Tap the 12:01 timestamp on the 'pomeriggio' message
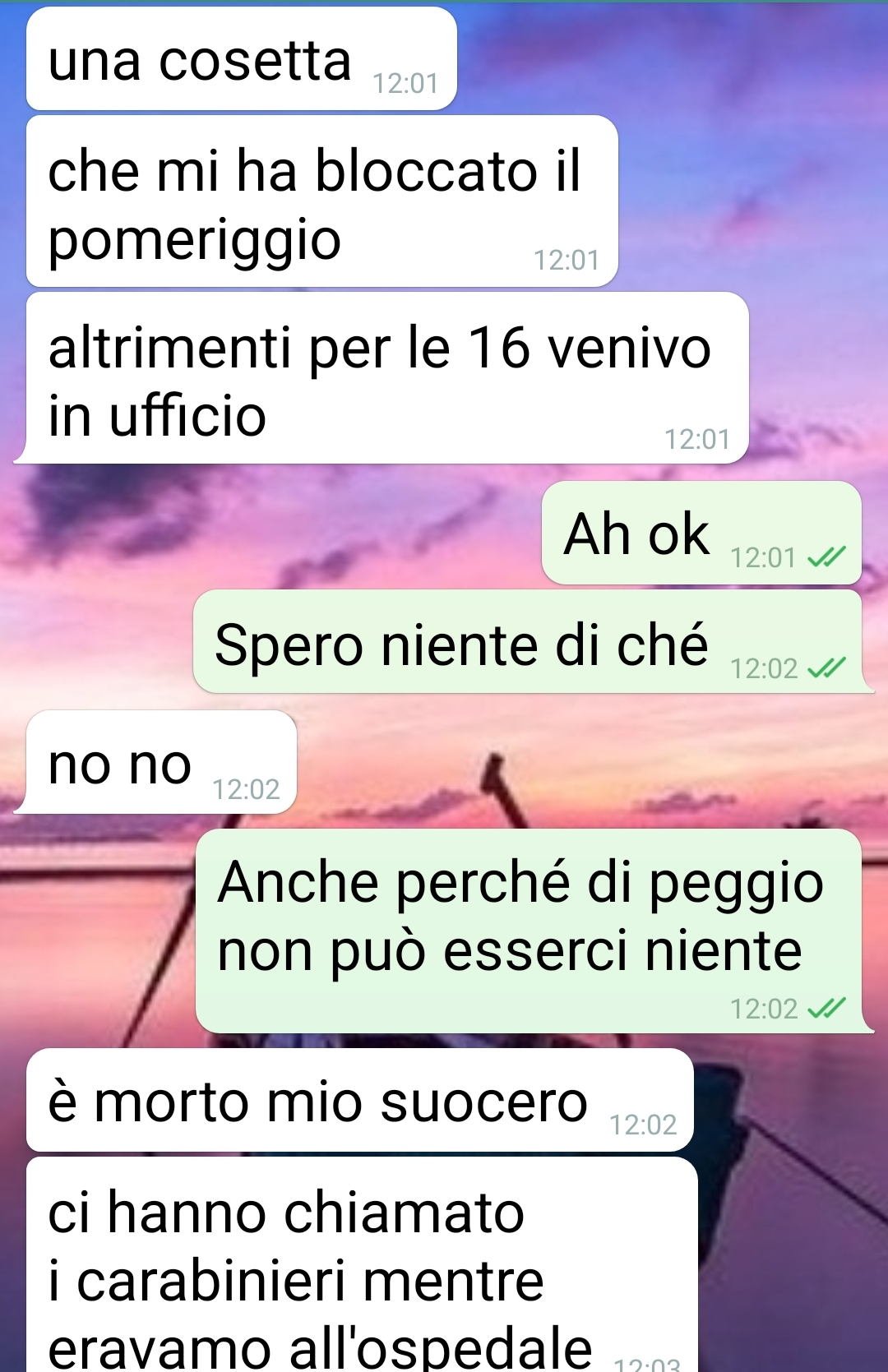The height and width of the screenshot is (1372, 888). (567, 260)
